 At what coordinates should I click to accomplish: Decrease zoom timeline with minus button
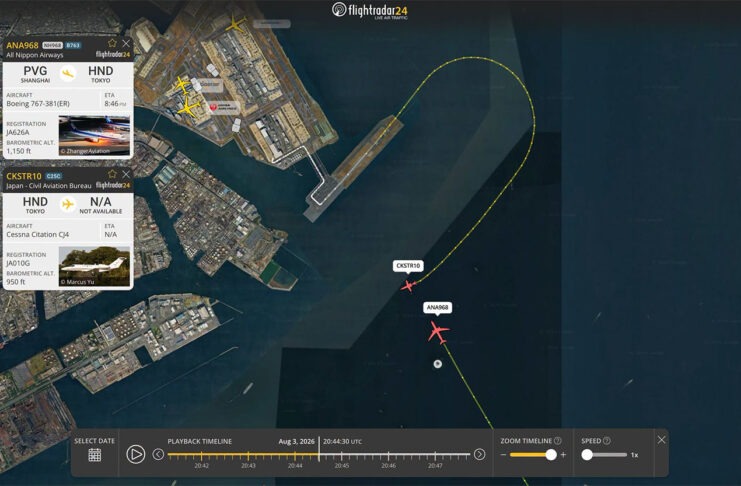coord(503,455)
